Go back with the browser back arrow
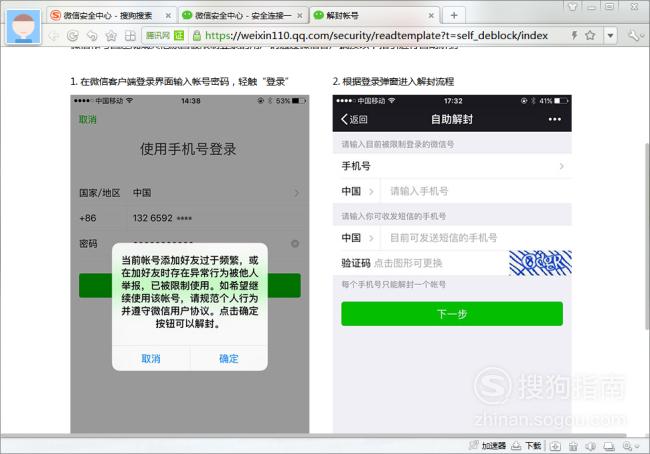650x454 pixels. click(54, 36)
